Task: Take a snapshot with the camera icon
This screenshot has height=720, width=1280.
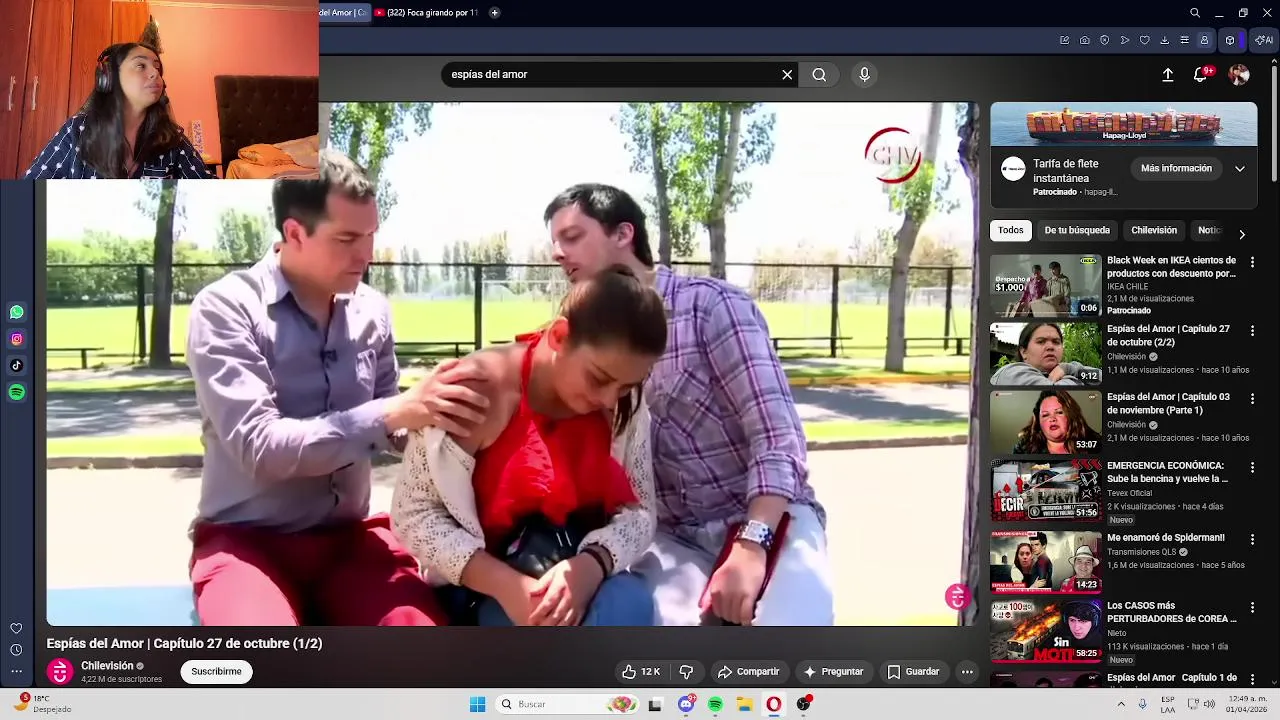Action: click(x=1085, y=40)
